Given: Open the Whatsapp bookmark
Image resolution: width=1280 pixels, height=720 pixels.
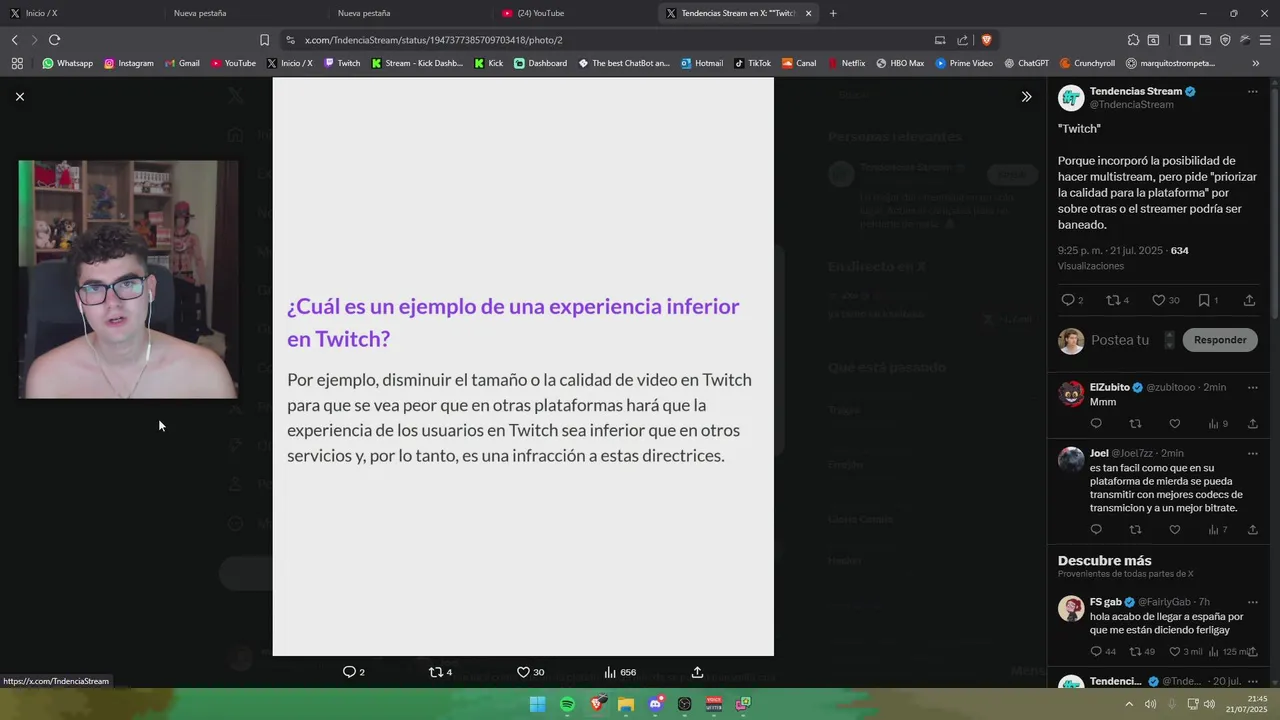Looking at the screenshot, I should (67, 63).
